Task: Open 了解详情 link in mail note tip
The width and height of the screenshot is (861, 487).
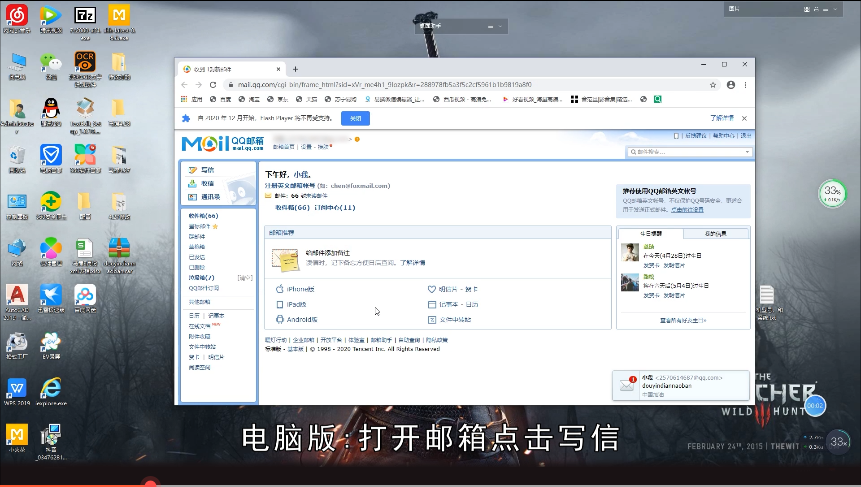Action: pyautogui.click(x=412, y=263)
